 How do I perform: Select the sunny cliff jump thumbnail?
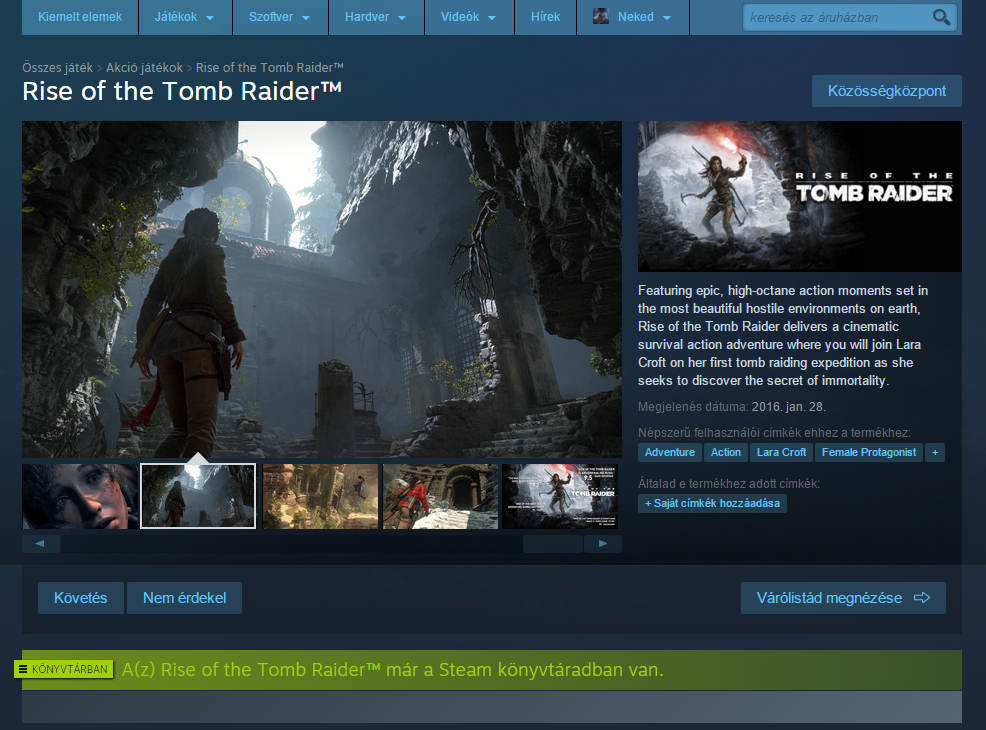click(320, 496)
